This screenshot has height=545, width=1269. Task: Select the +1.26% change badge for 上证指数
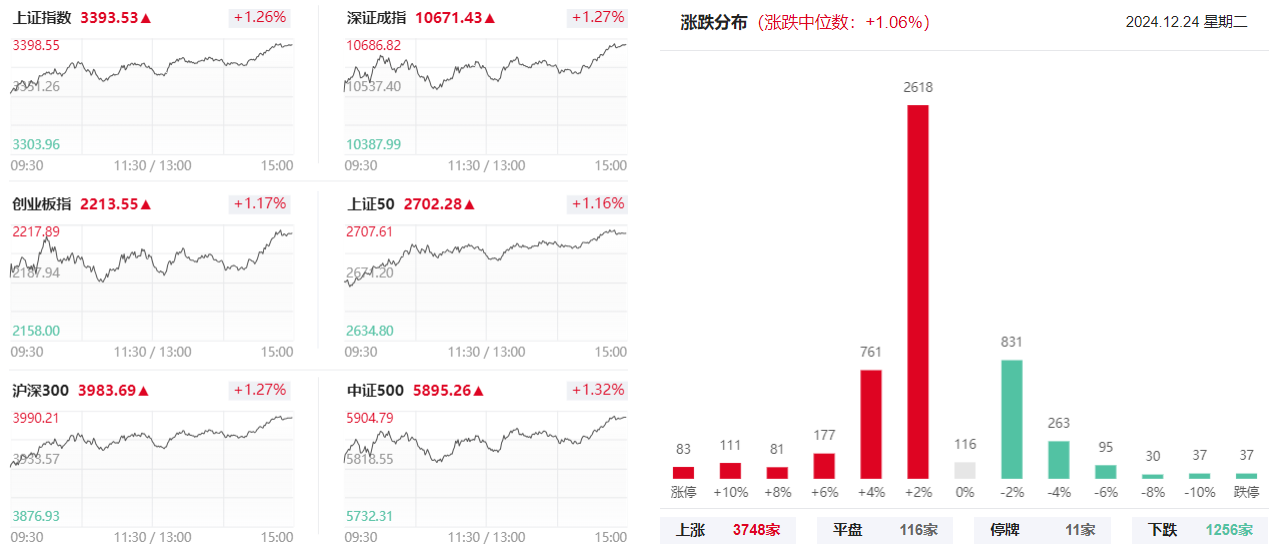pos(260,17)
